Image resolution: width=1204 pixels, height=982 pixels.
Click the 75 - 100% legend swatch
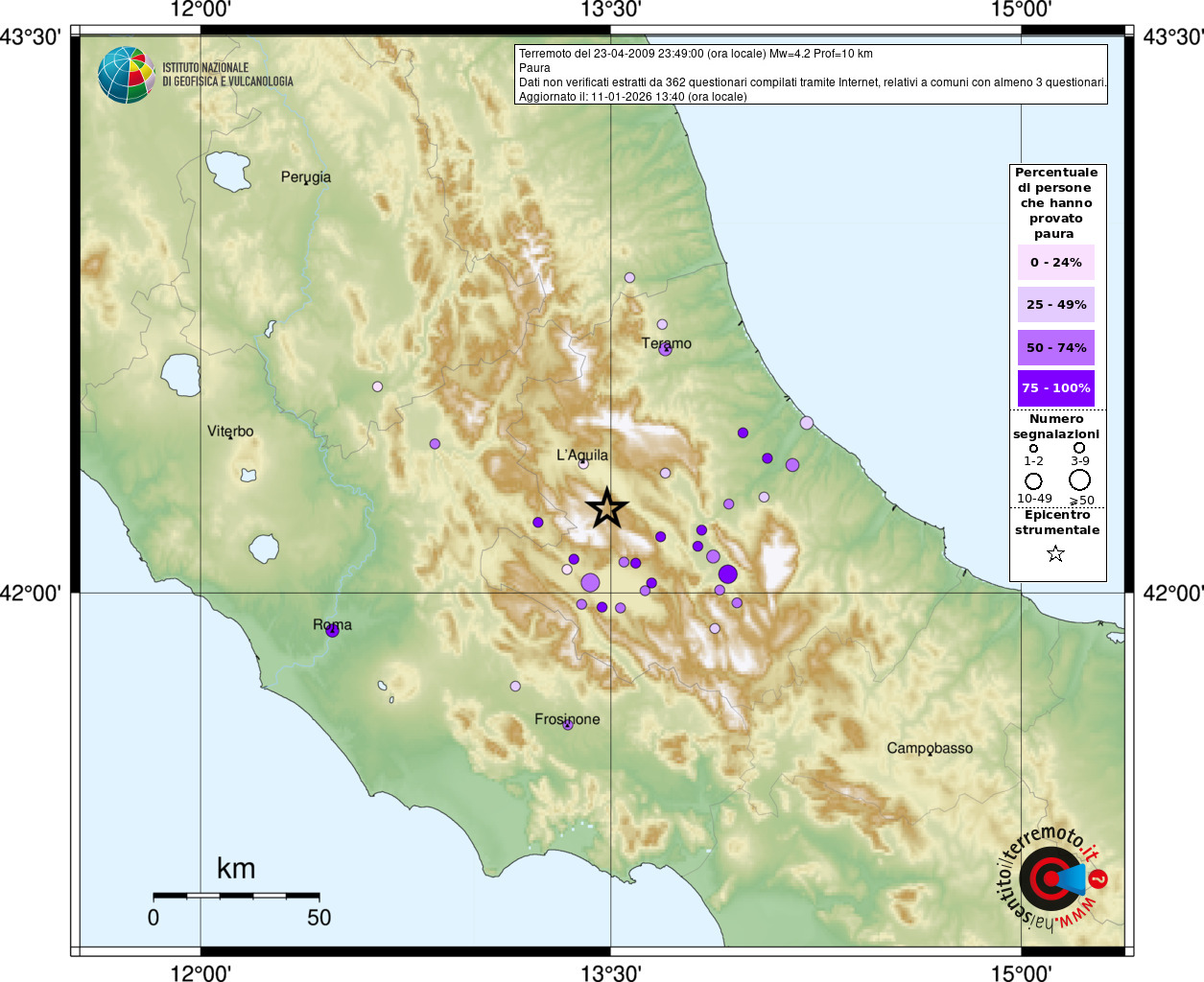1056,388
